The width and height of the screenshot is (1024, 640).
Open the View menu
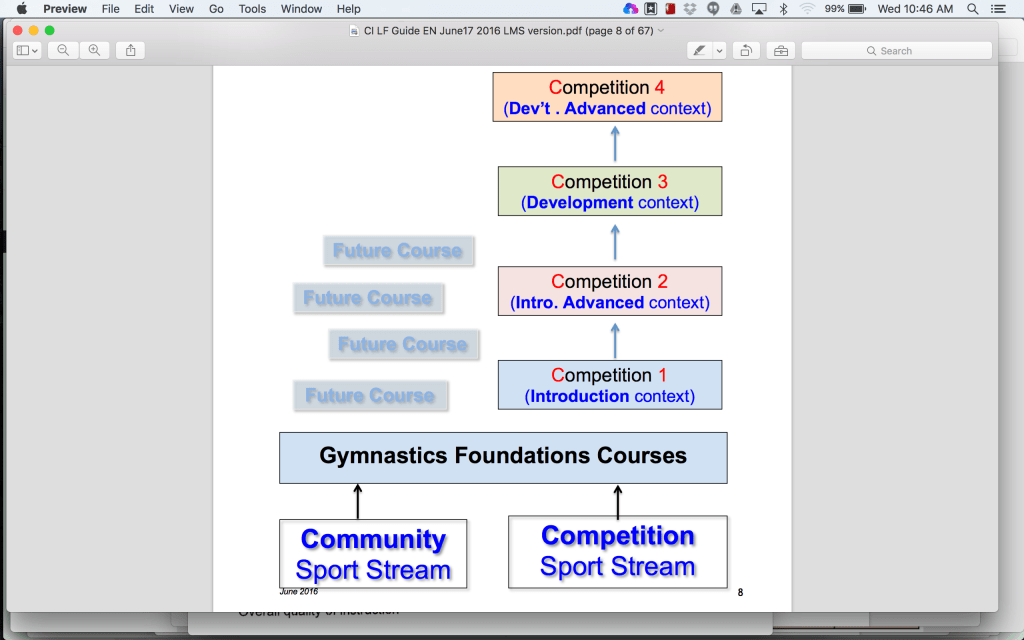pos(181,9)
